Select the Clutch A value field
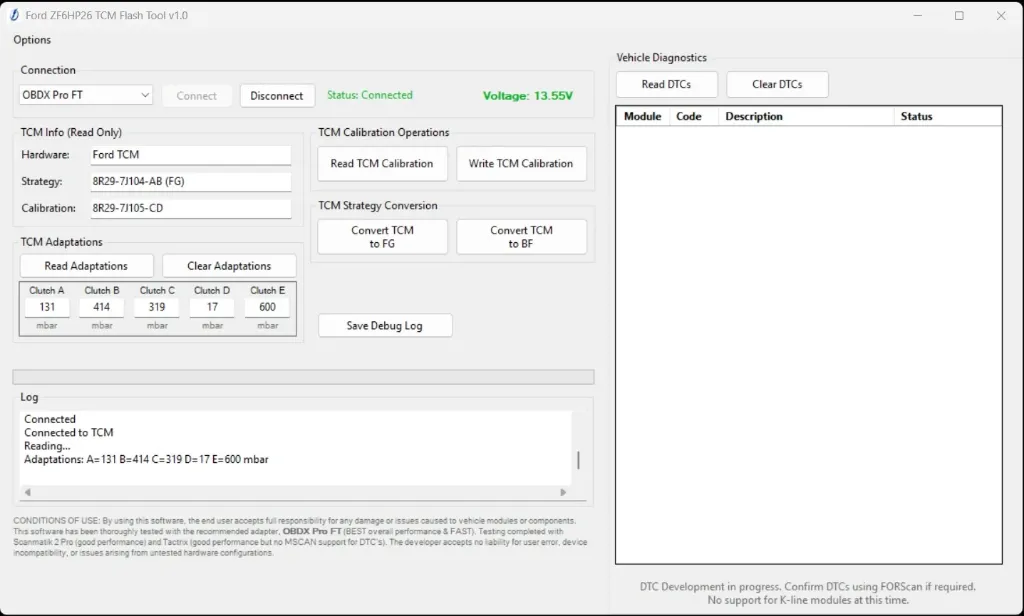 point(47,307)
